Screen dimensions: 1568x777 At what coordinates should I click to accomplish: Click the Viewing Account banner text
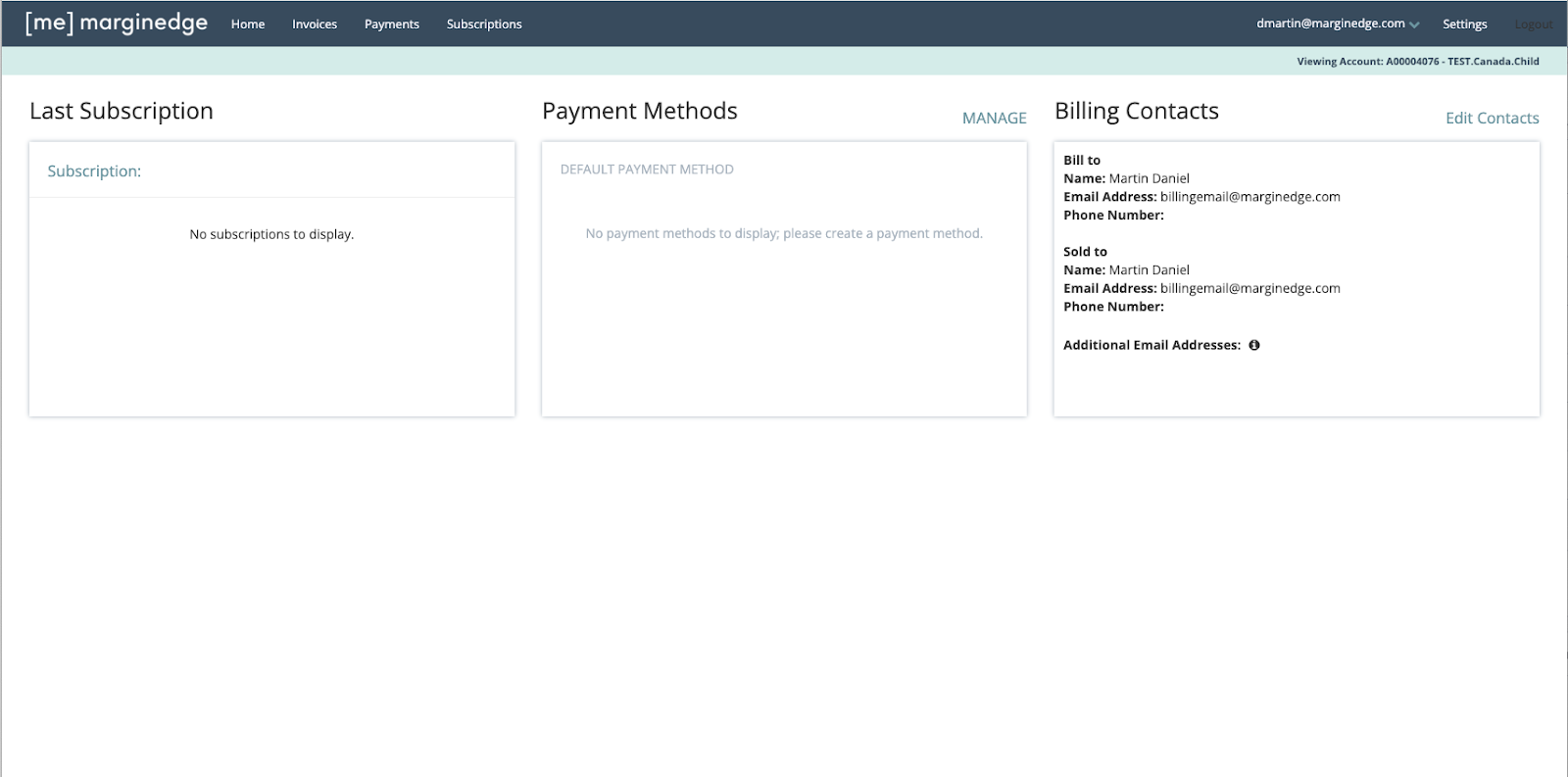pyautogui.click(x=1417, y=61)
